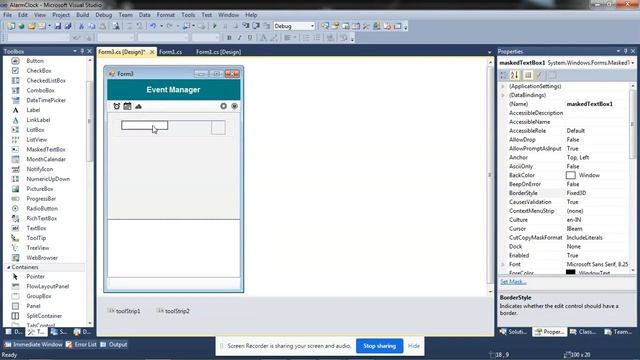Open the Error List window tab
The width and height of the screenshot is (640, 360).
pyautogui.click(x=81, y=344)
